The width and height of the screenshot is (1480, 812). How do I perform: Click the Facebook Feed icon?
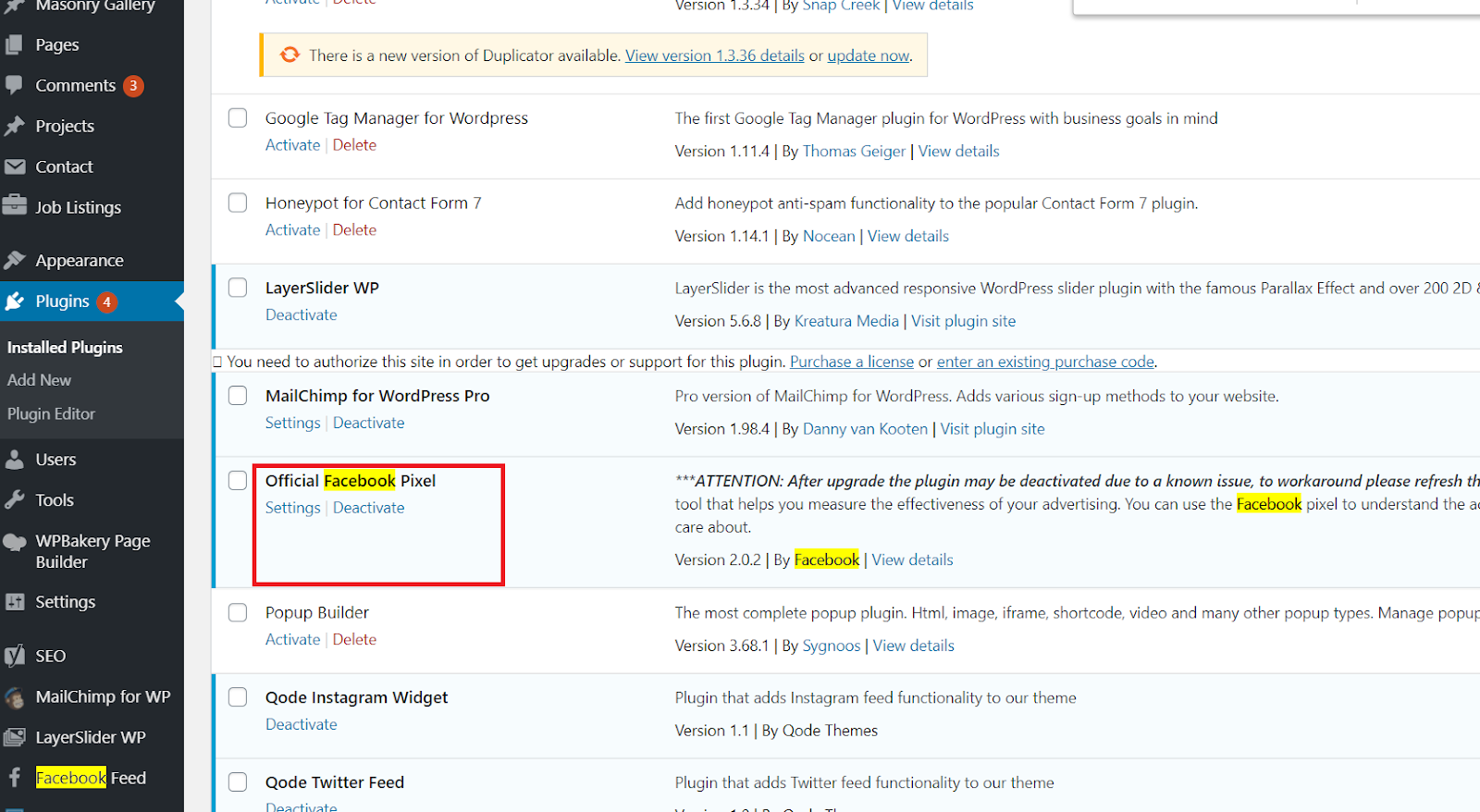click(x=14, y=778)
